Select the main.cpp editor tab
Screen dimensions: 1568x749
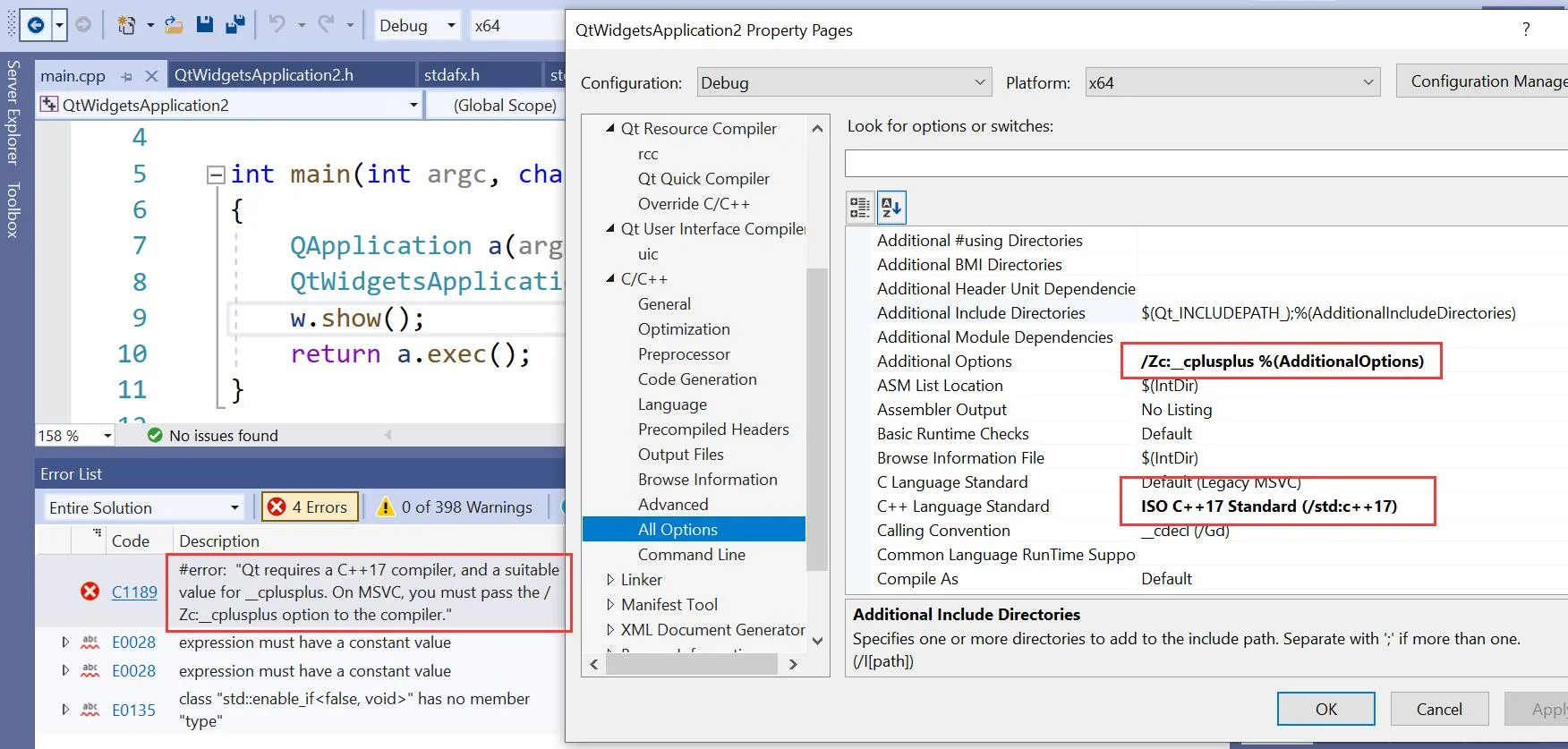[73, 76]
